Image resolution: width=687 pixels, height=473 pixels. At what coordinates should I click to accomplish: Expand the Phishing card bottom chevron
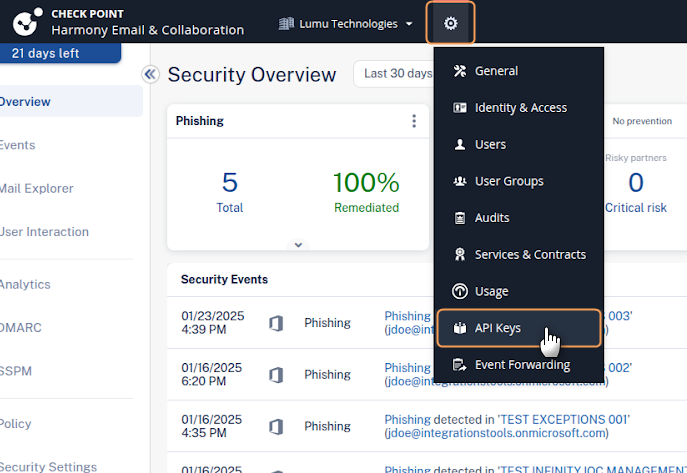point(298,244)
